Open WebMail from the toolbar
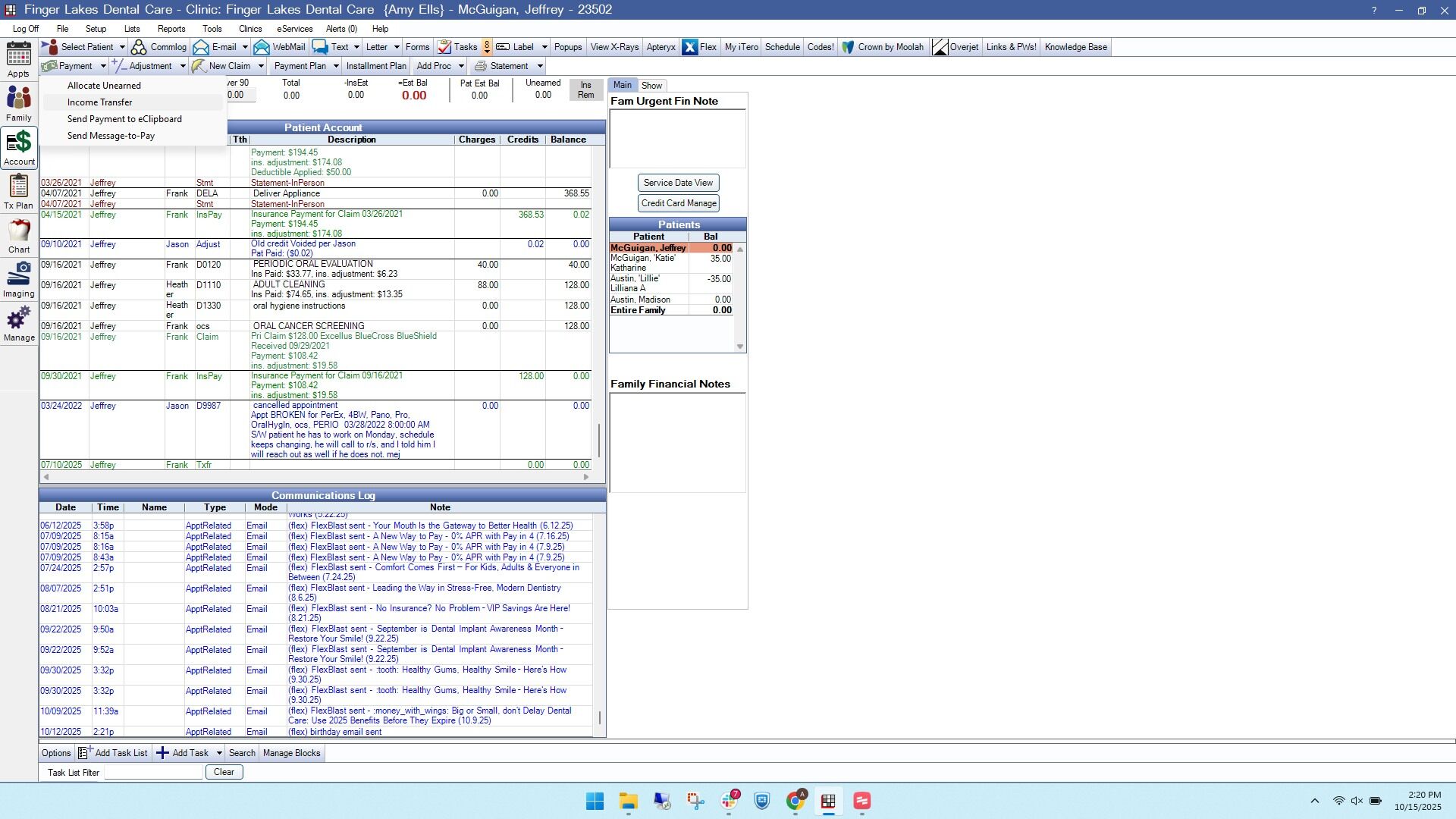The image size is (1456, 819). tap(279, 47)
